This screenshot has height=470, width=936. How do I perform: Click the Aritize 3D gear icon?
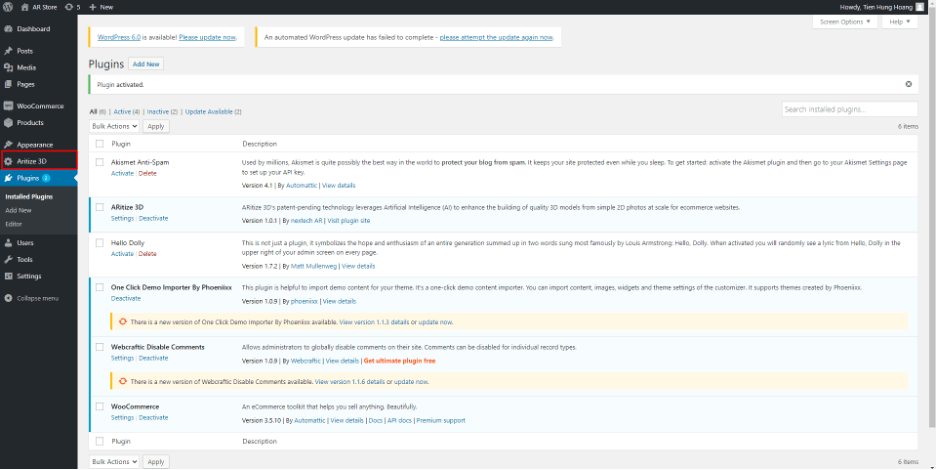[x=8, y=161]
